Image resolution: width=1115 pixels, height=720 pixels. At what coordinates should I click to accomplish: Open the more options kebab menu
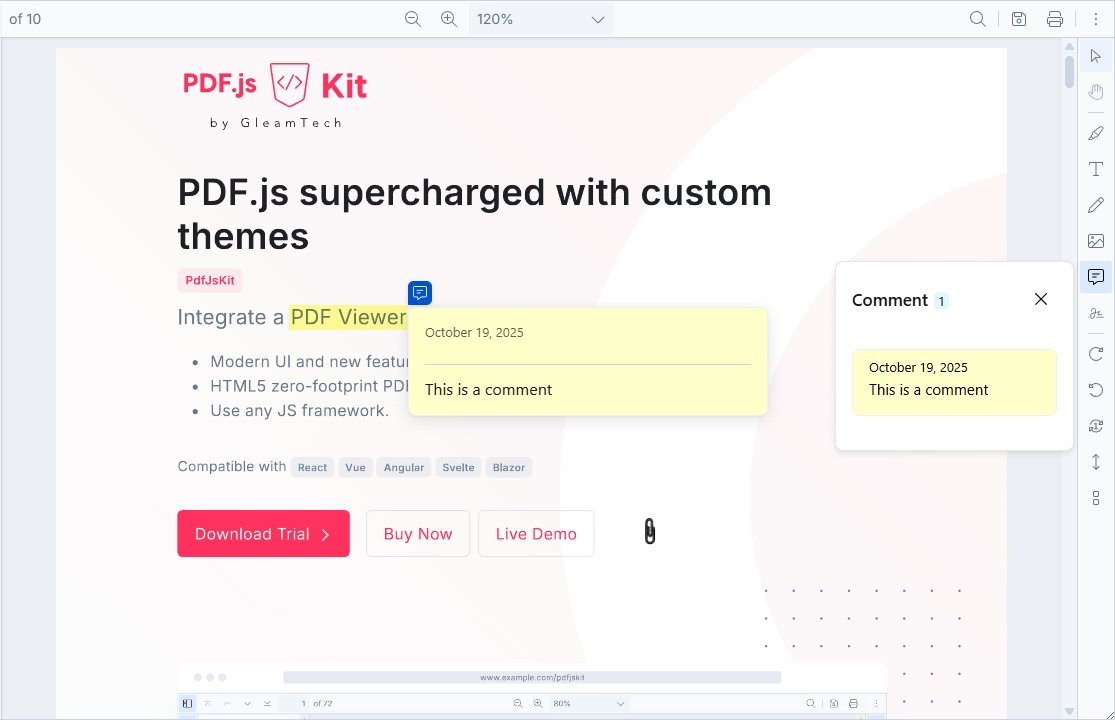click(1096, 19)
